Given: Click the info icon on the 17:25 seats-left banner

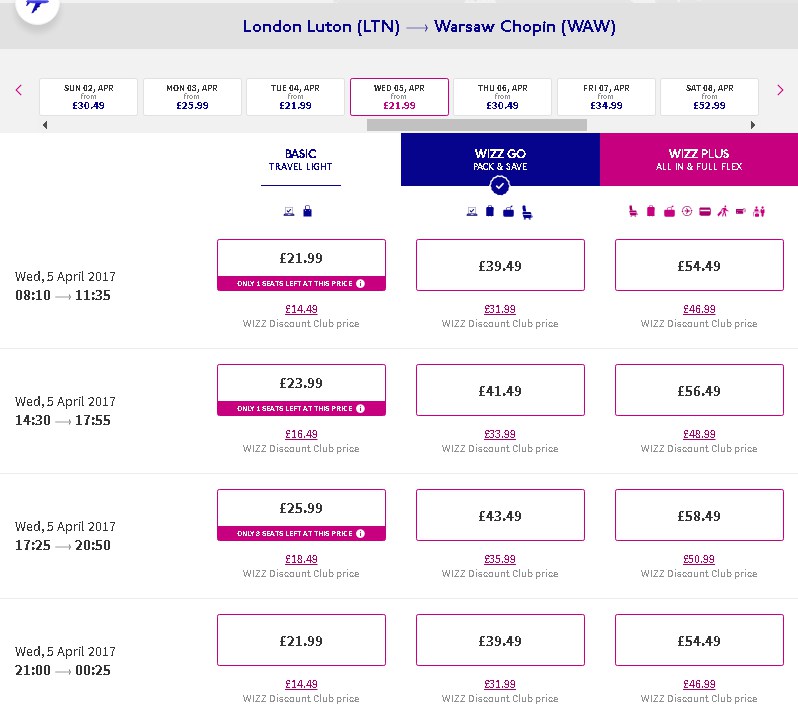Looking at the screenshot, I should pos(360,533).
